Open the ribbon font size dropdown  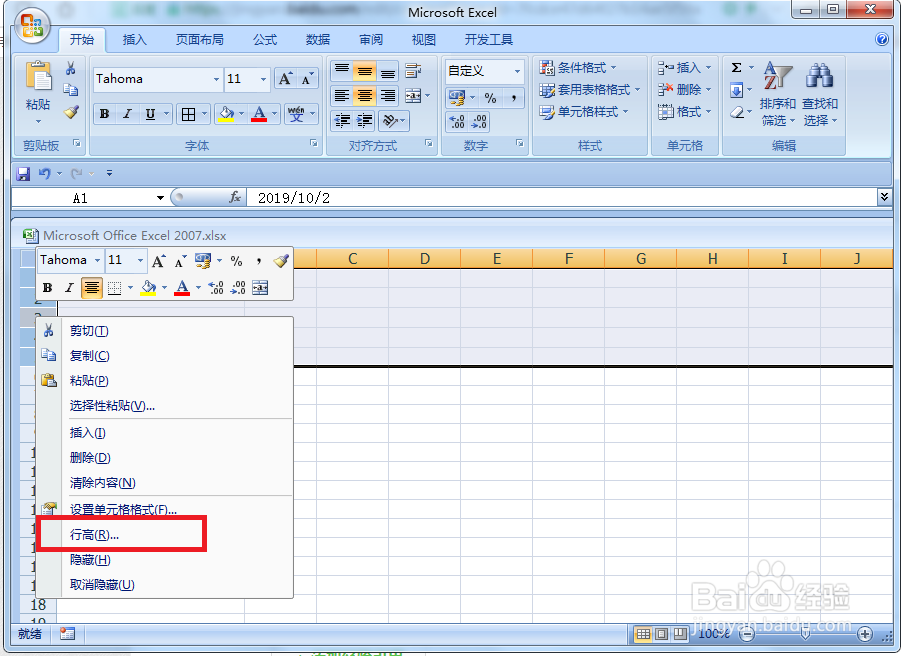(x=263, y=79)
